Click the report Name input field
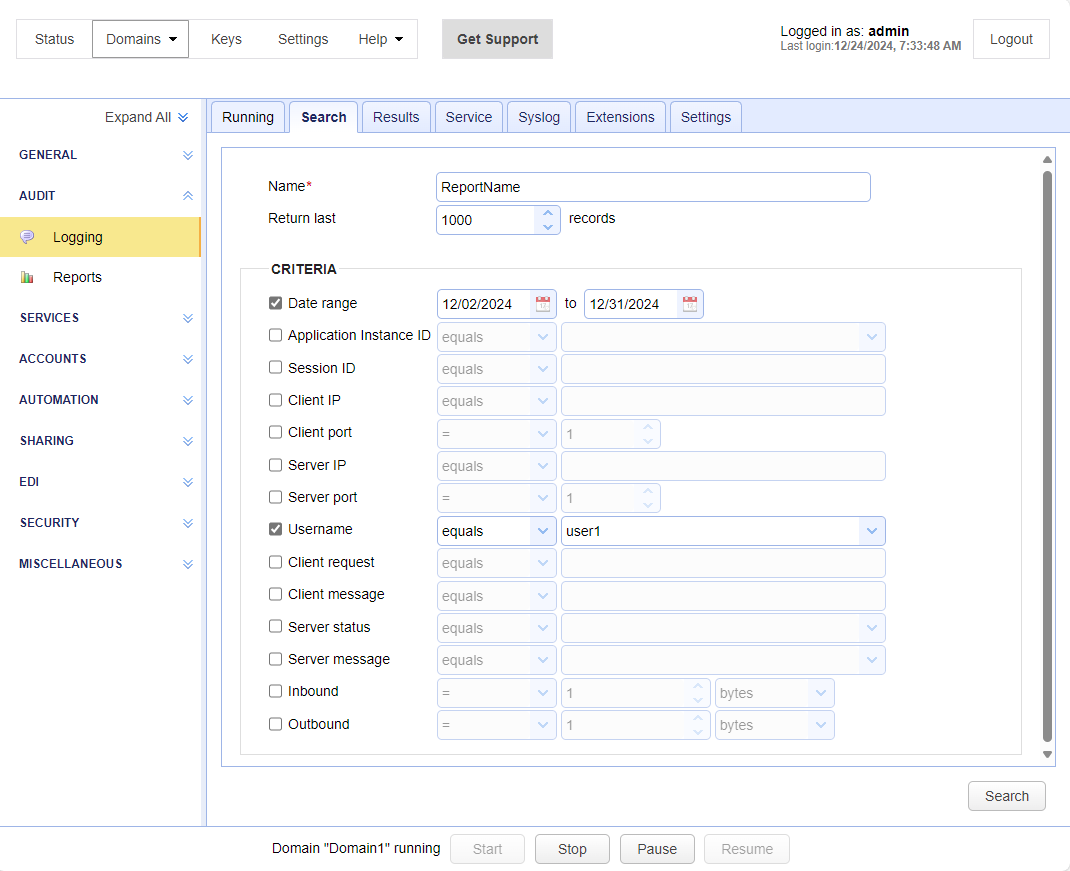This screenshot has height=871, width=1070. pos(653,187)
